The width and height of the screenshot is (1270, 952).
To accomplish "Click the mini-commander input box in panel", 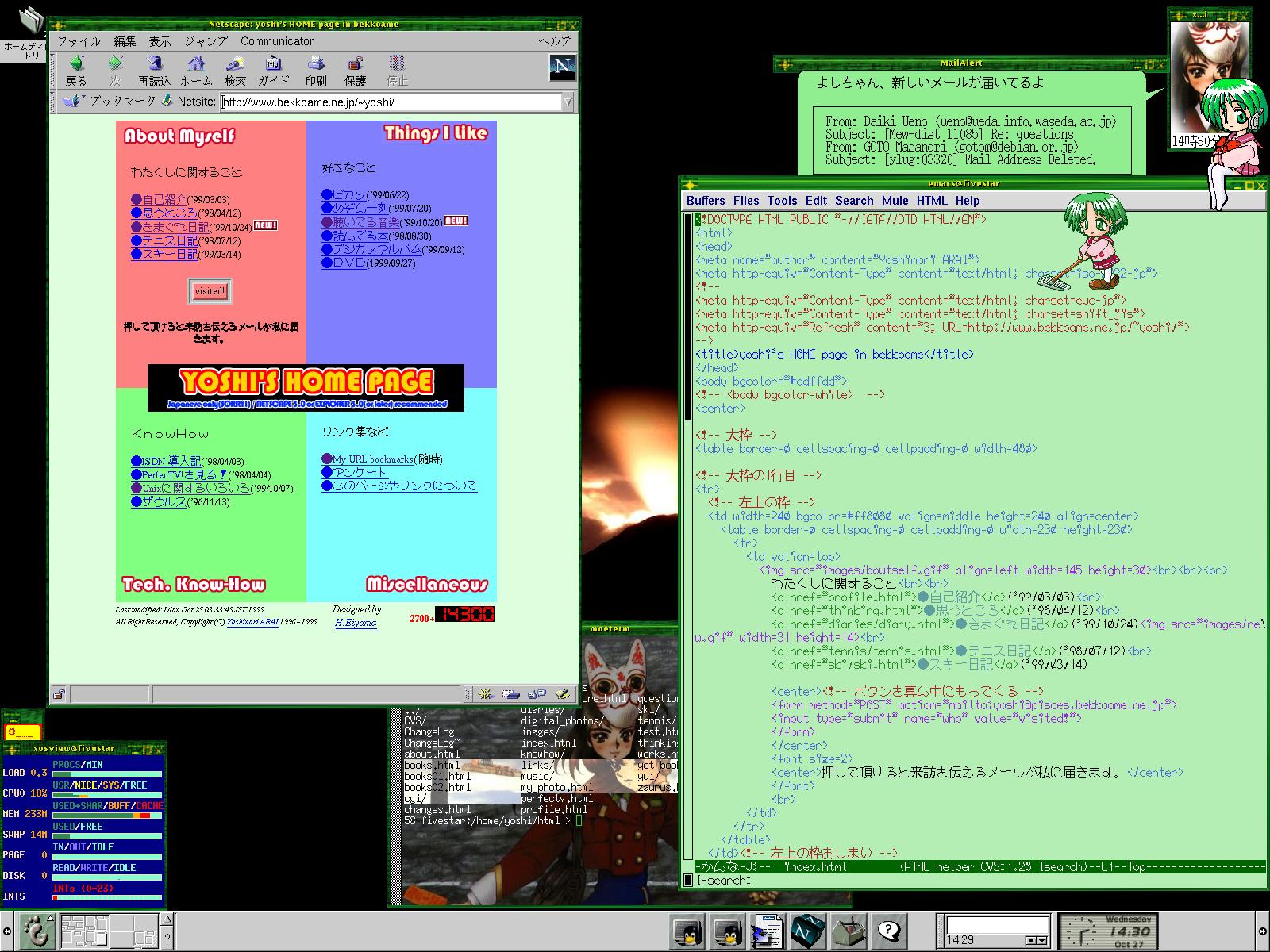I will [x=997, y=926].
